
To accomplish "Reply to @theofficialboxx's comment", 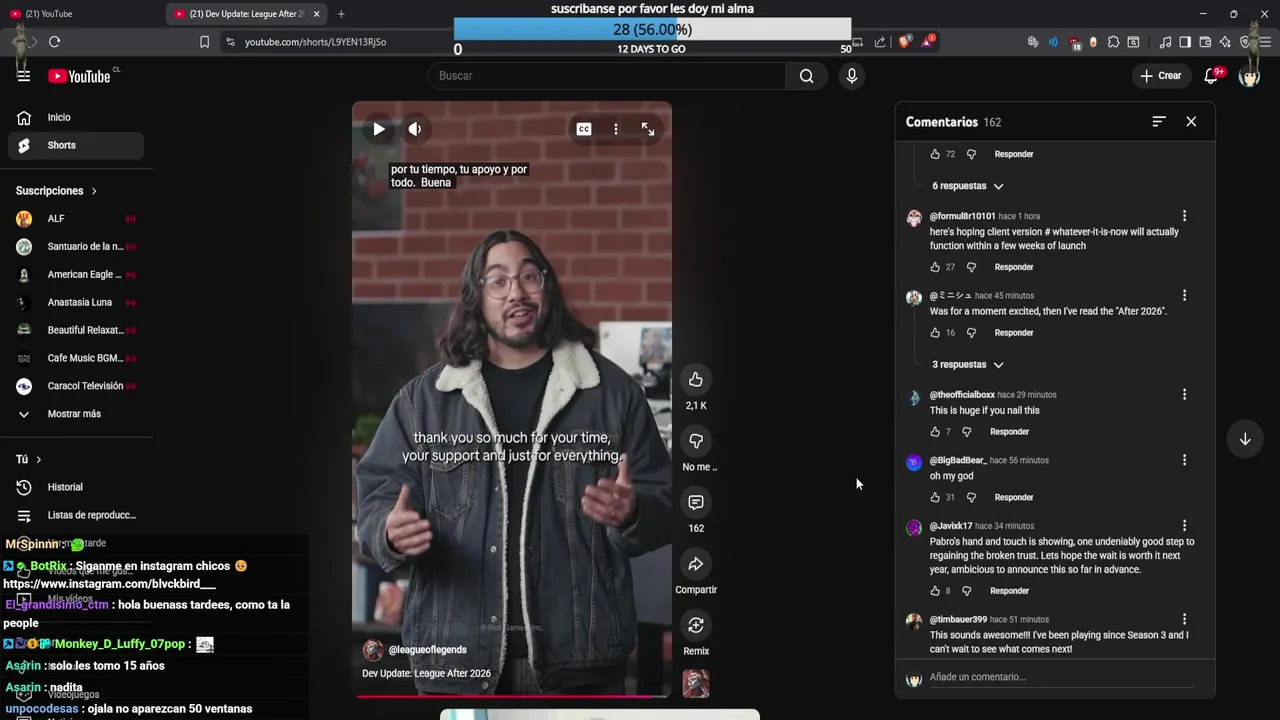I will (x=1009, y=432).
